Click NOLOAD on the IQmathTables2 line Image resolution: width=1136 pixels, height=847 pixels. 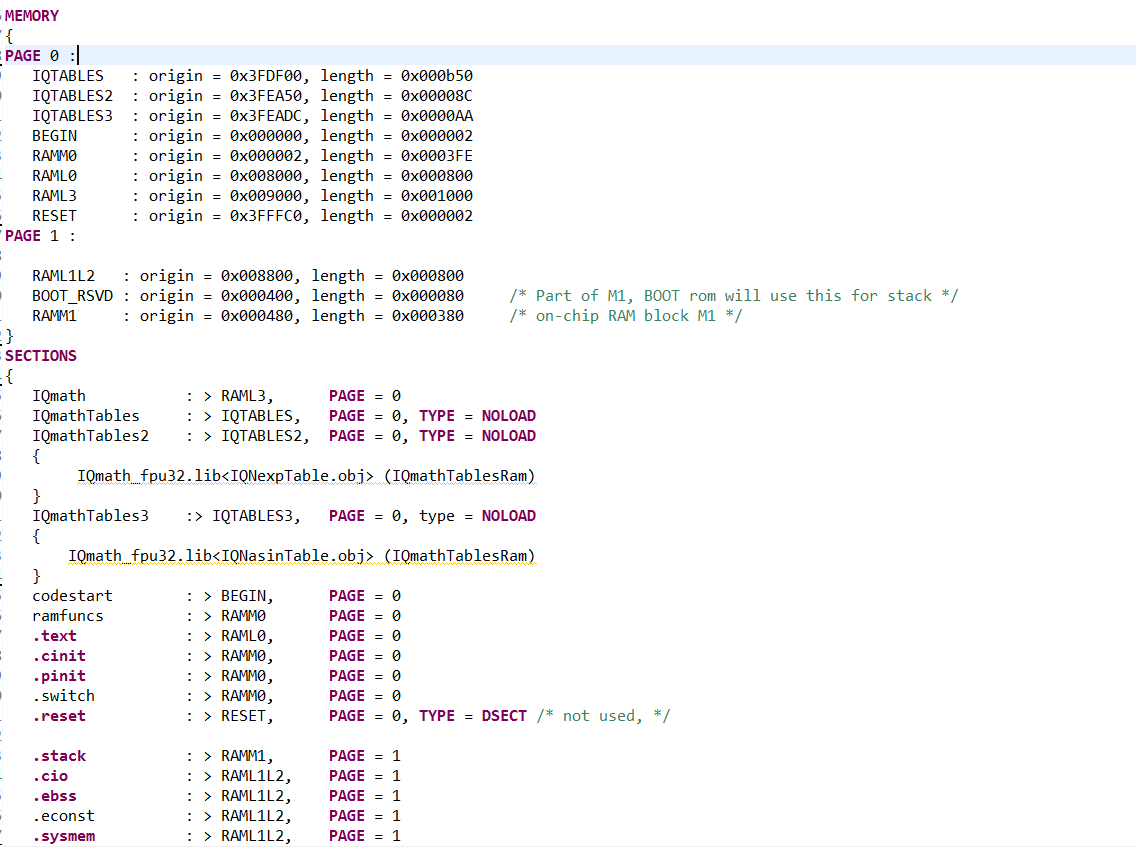(x=509, y=436)
